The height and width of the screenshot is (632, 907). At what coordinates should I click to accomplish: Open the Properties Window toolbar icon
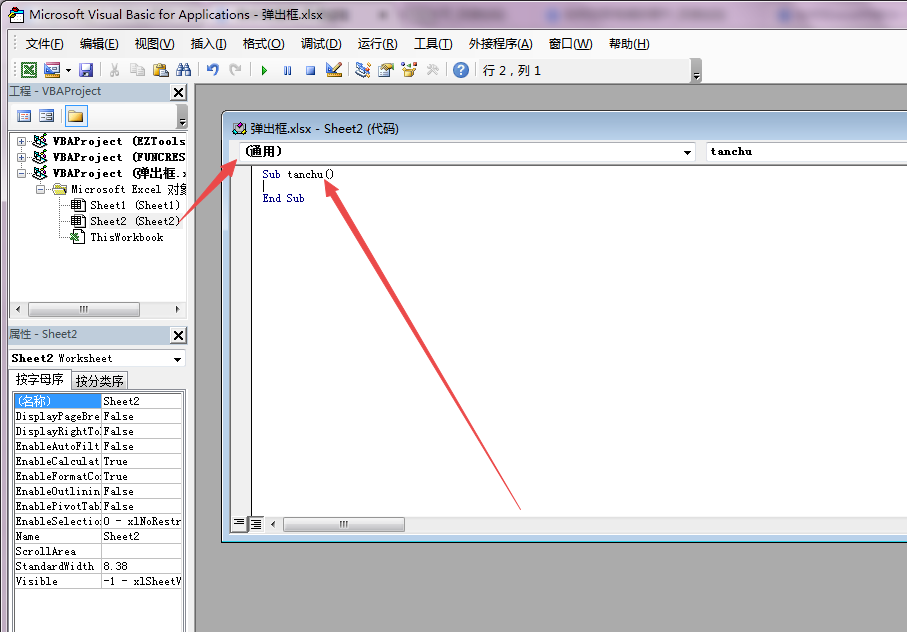coord(386,71)
